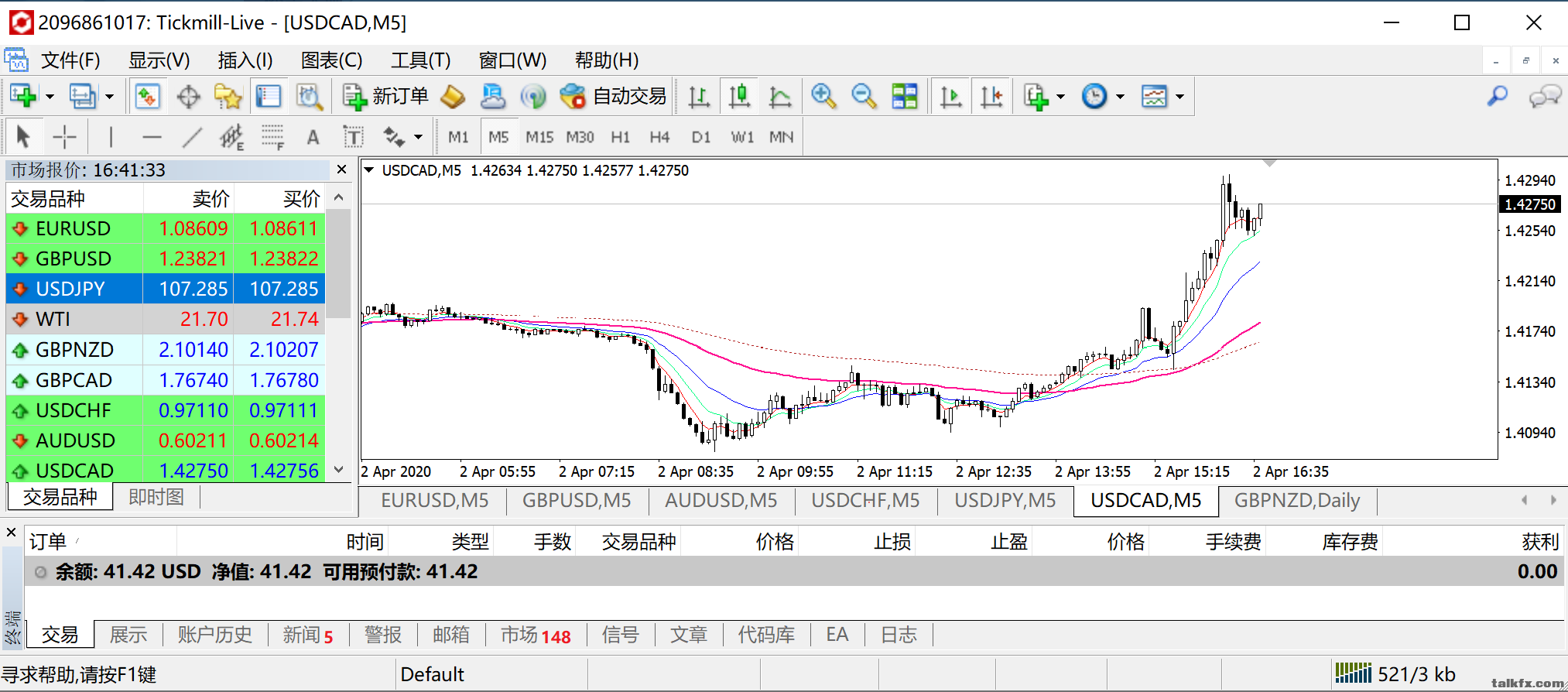Switch the chart to candlesticks

739,97
